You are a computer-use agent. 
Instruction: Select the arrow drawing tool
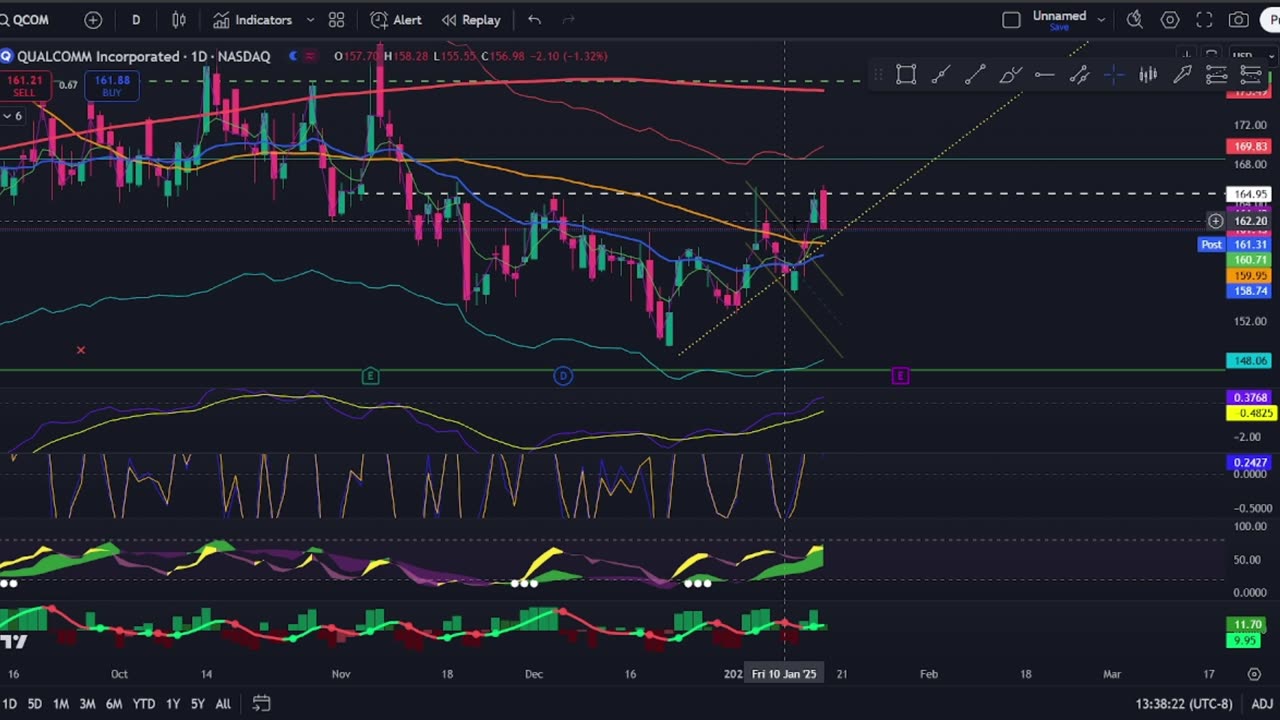coord(1182,74)
